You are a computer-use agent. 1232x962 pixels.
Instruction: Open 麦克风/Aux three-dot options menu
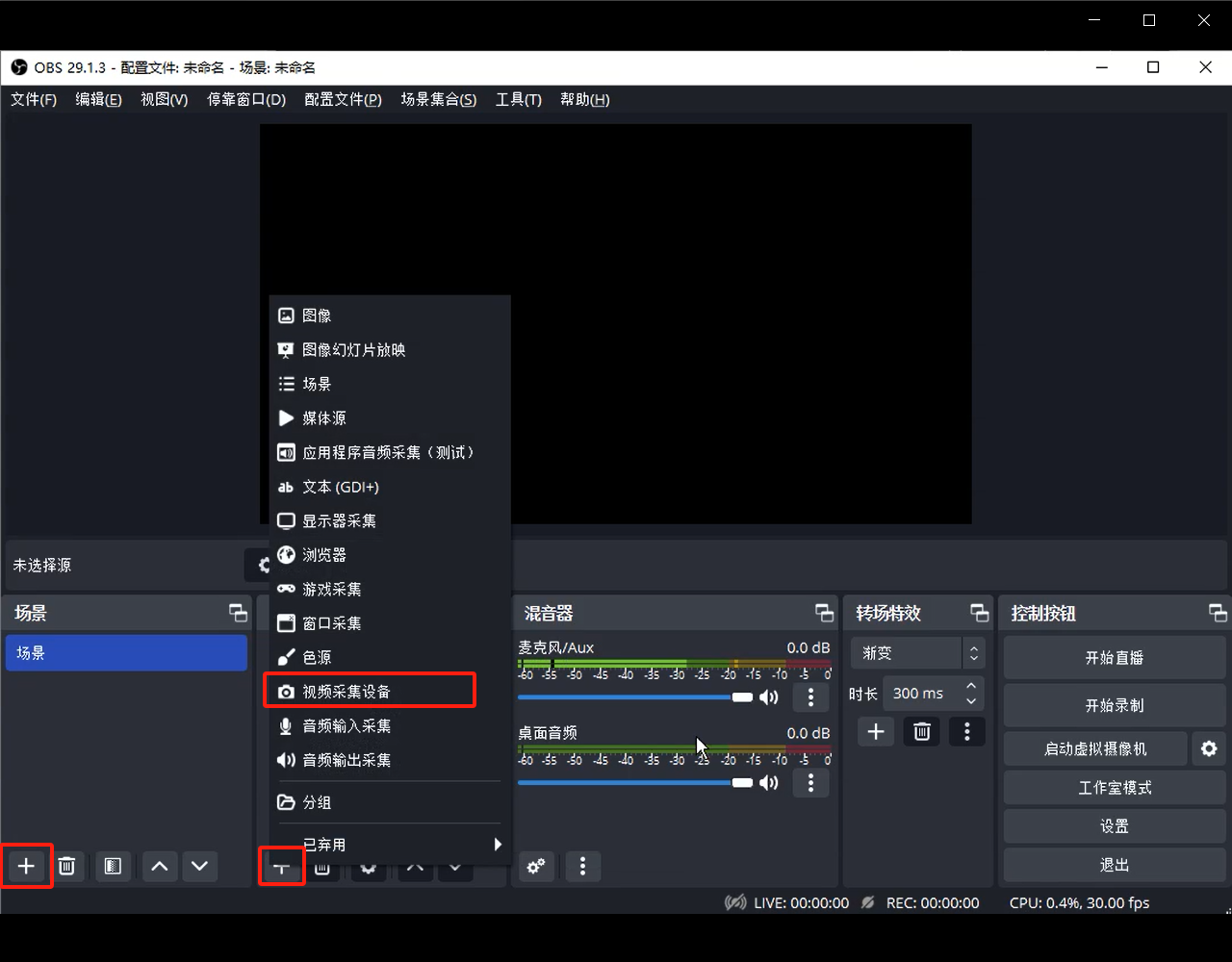[810, 697]
